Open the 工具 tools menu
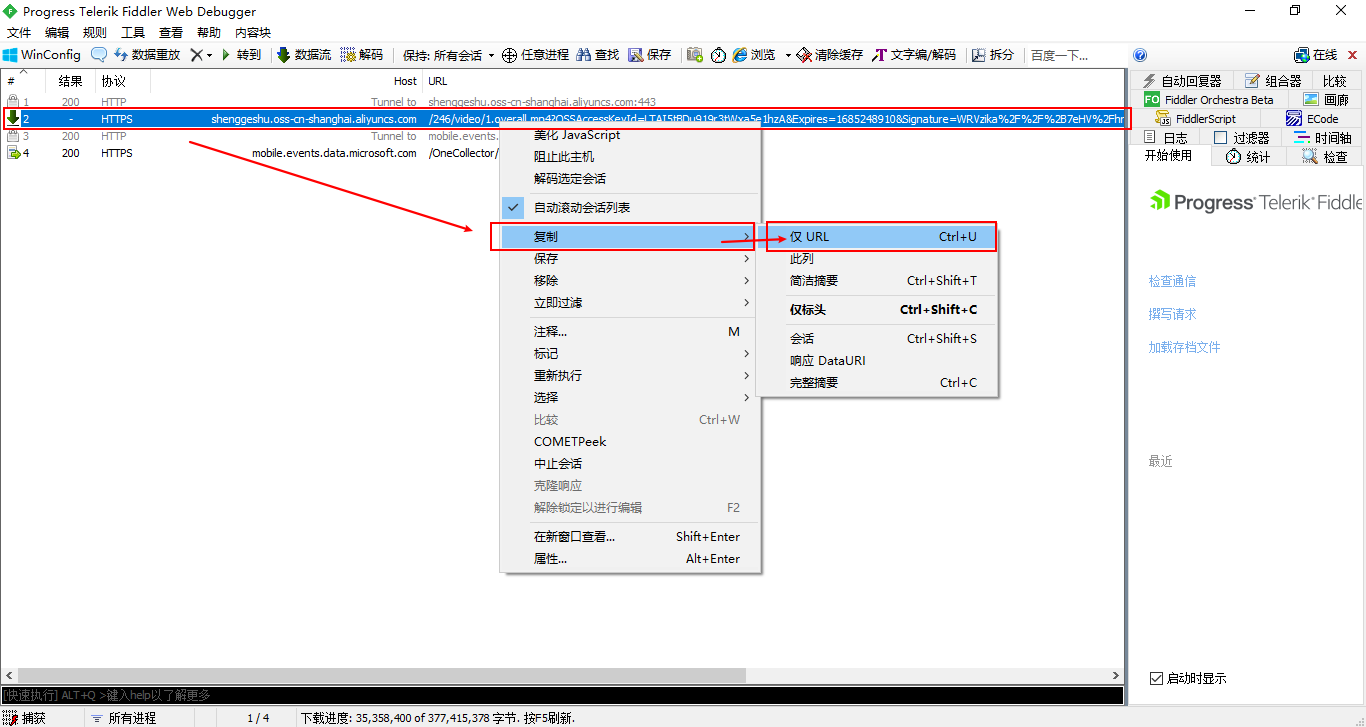Viewport: 1366px width, 727px height. pos(133,33)
